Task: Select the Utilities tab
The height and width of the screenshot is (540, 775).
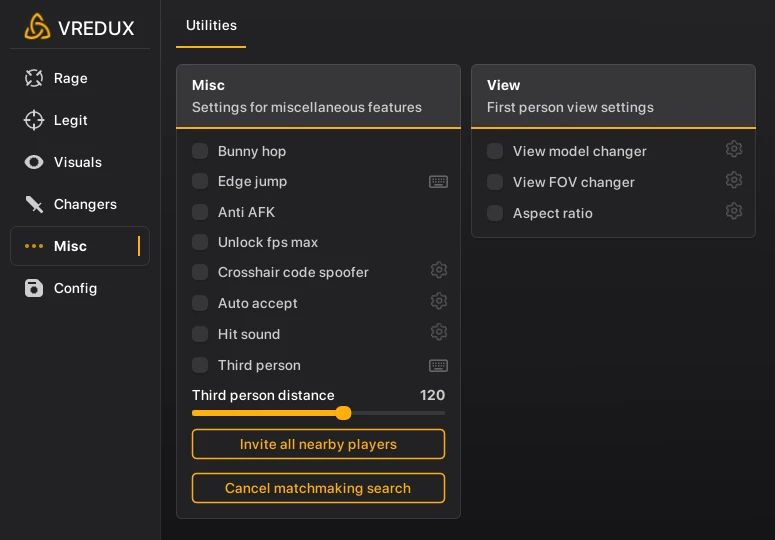Action: pos(211,25)
